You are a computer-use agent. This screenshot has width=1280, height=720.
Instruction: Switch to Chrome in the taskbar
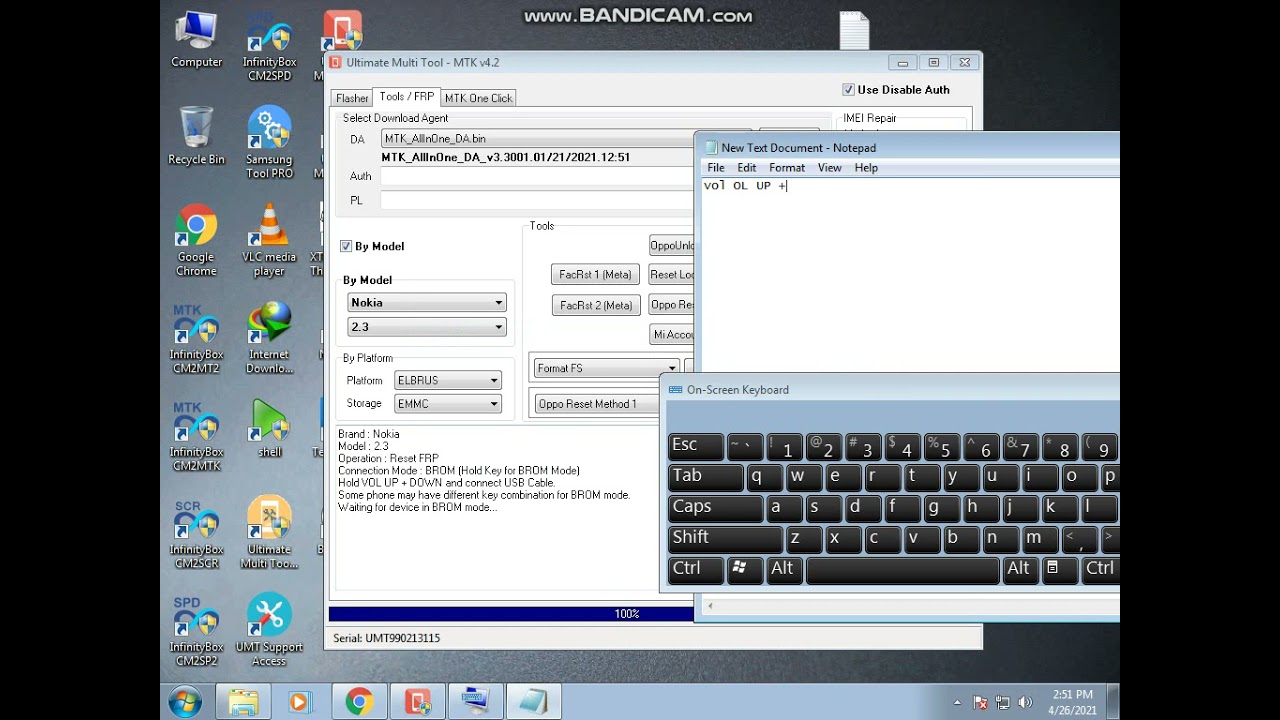tap(359, 702)
